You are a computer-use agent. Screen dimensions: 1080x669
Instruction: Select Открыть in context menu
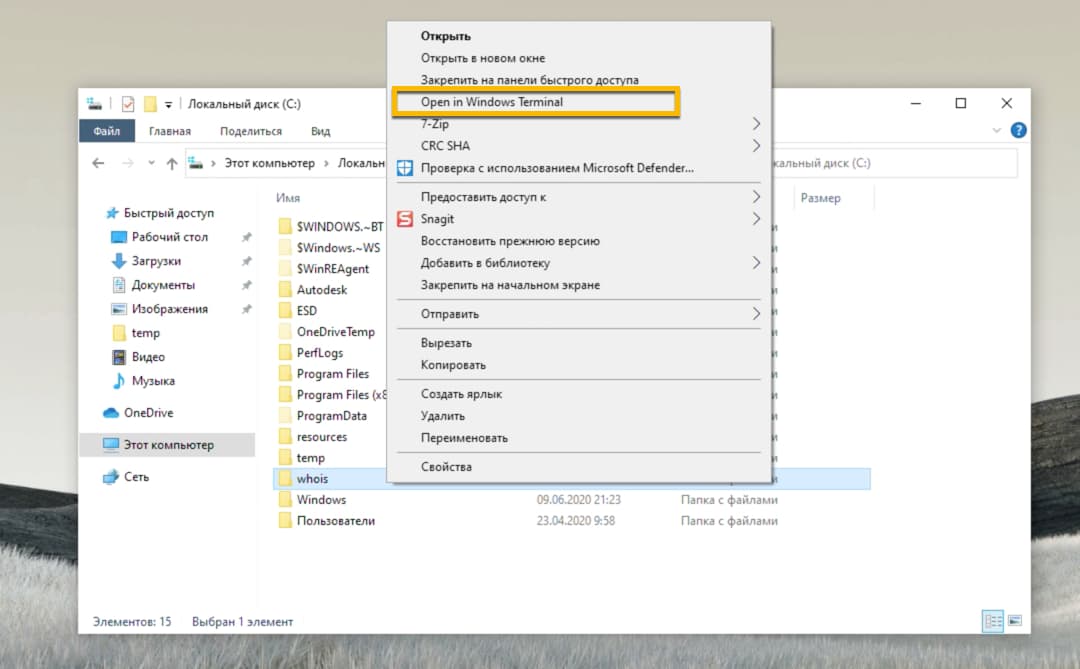click(x=446, y=36)
